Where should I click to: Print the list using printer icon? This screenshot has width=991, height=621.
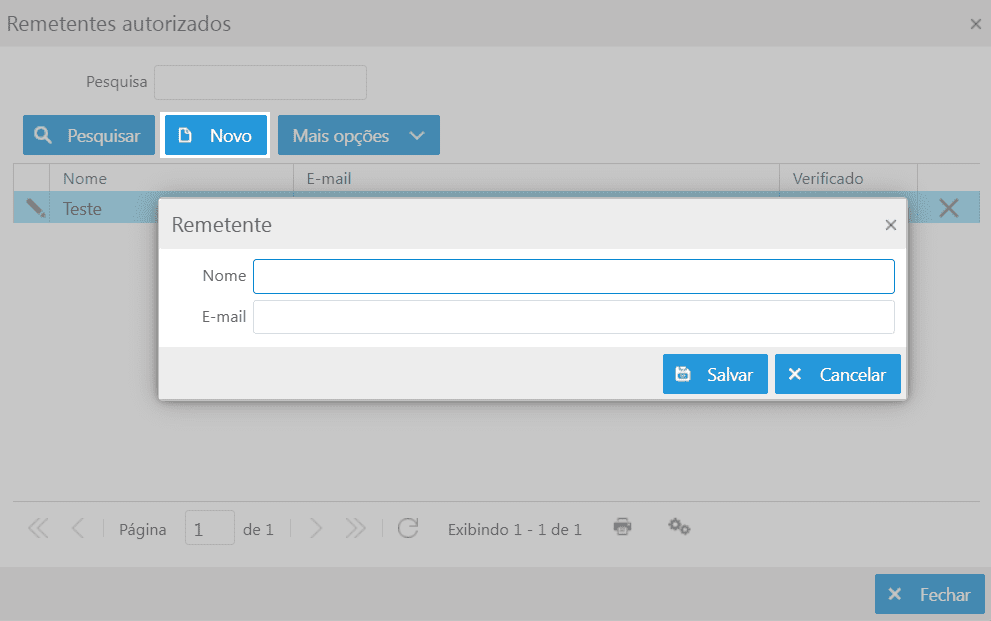[x=622, y=527]
